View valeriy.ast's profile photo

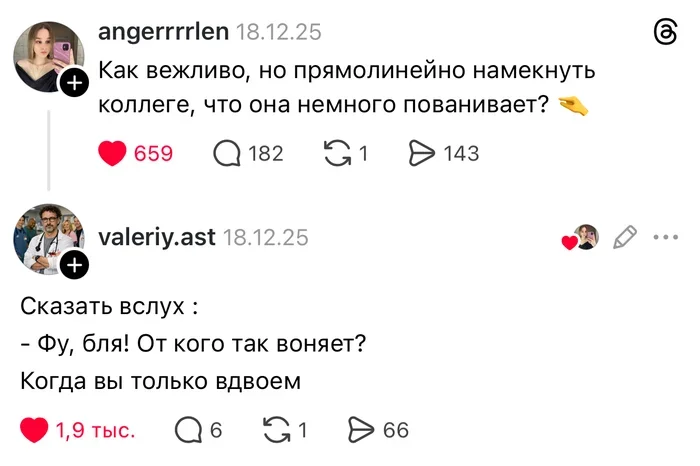point(45,238)
